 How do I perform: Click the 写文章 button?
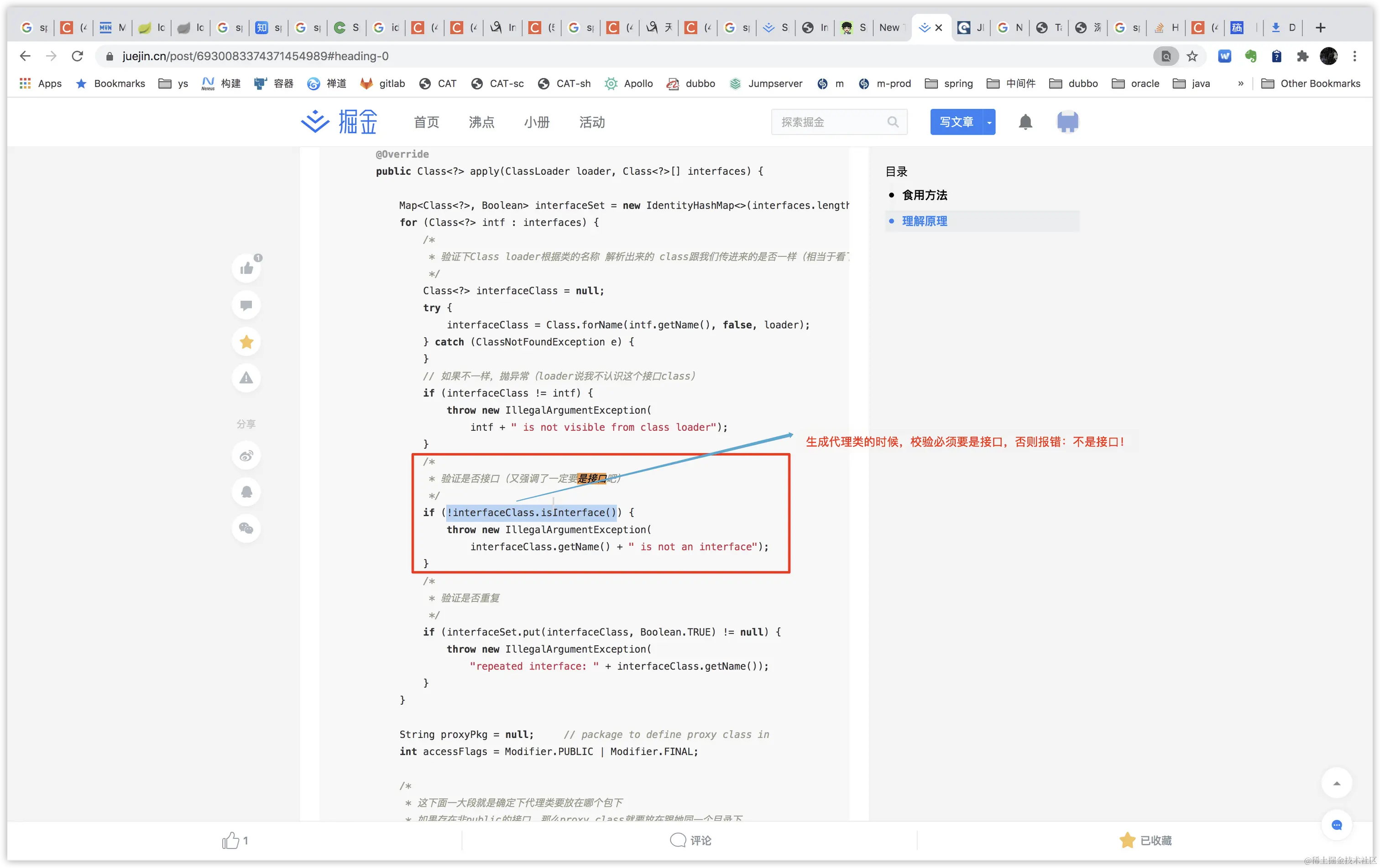956,122
